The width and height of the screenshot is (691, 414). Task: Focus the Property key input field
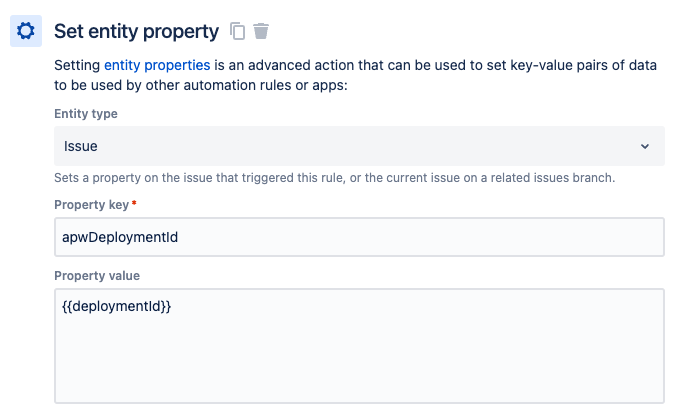click(x=359, y=237)
